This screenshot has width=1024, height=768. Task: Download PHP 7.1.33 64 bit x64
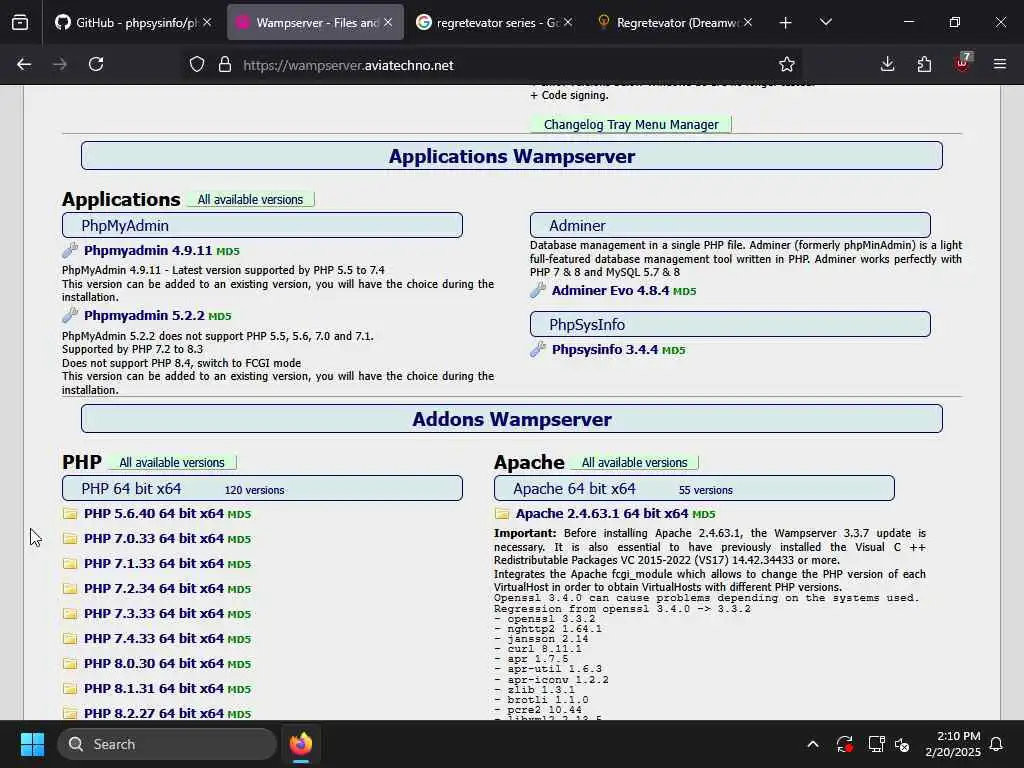154,564
